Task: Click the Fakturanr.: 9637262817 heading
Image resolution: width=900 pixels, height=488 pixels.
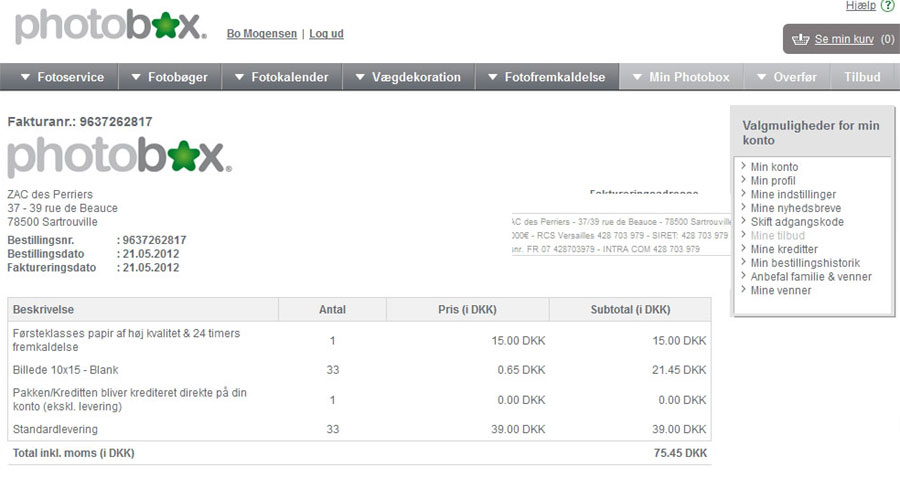Action: coord(80,122)
